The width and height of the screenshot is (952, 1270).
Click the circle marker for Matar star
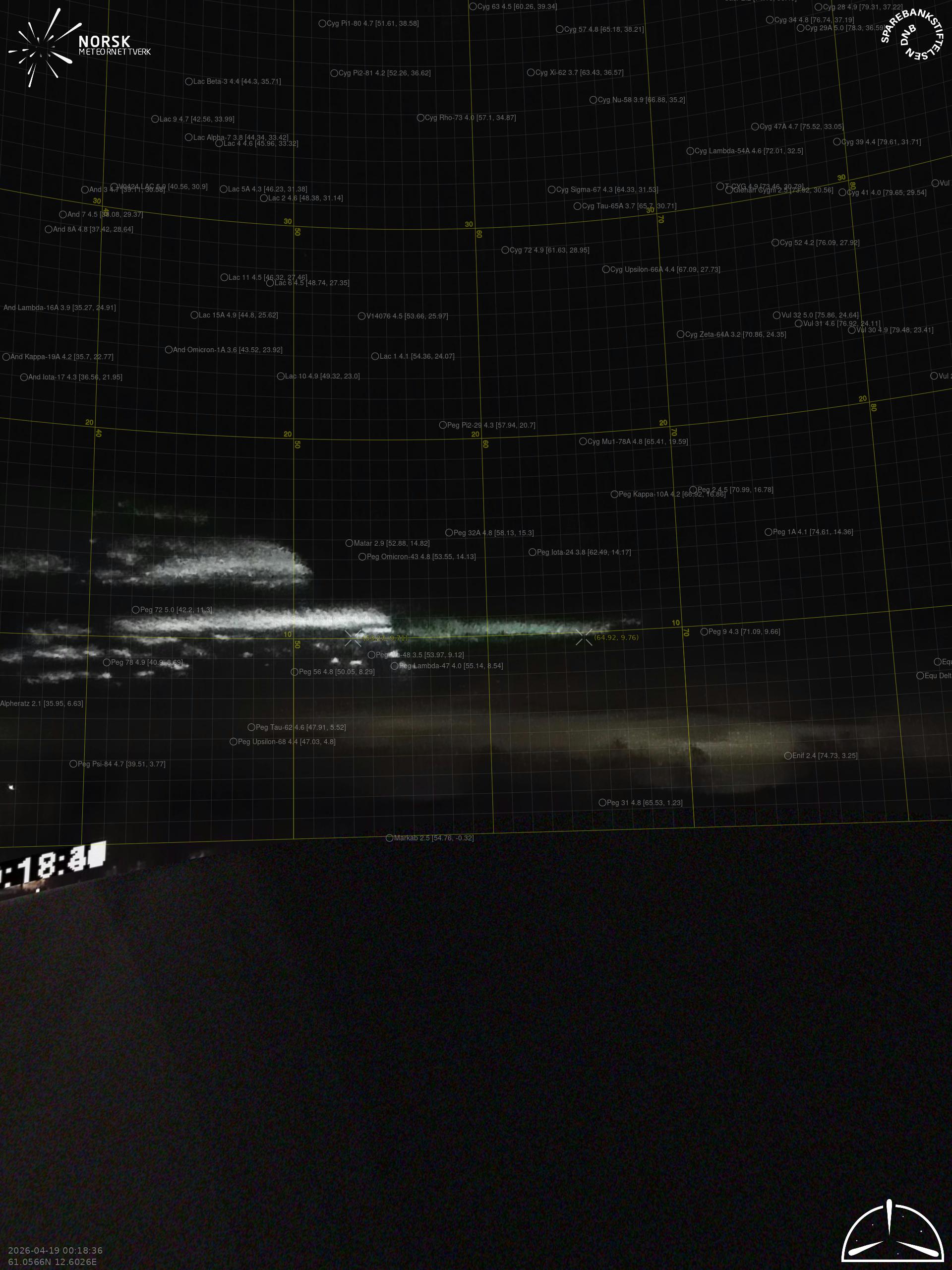349,543
